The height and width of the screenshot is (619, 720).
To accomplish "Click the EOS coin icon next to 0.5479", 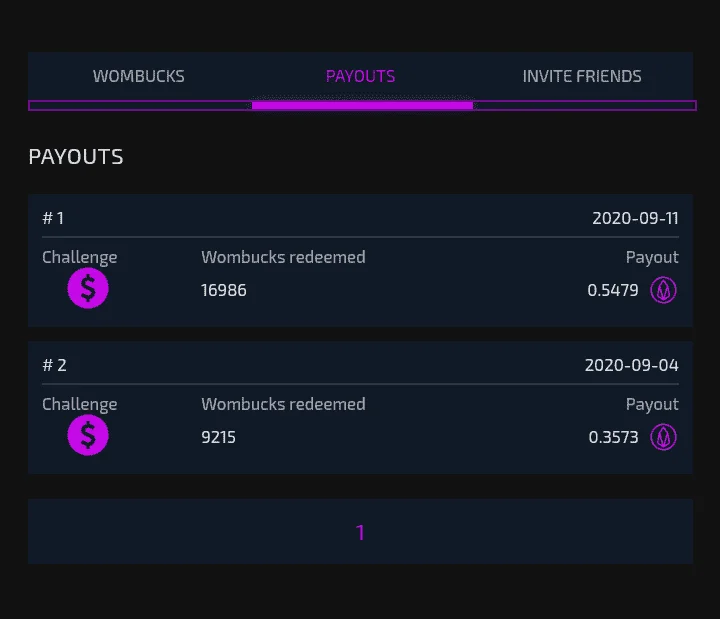I will pyautogui.click(x=663, y=290).
